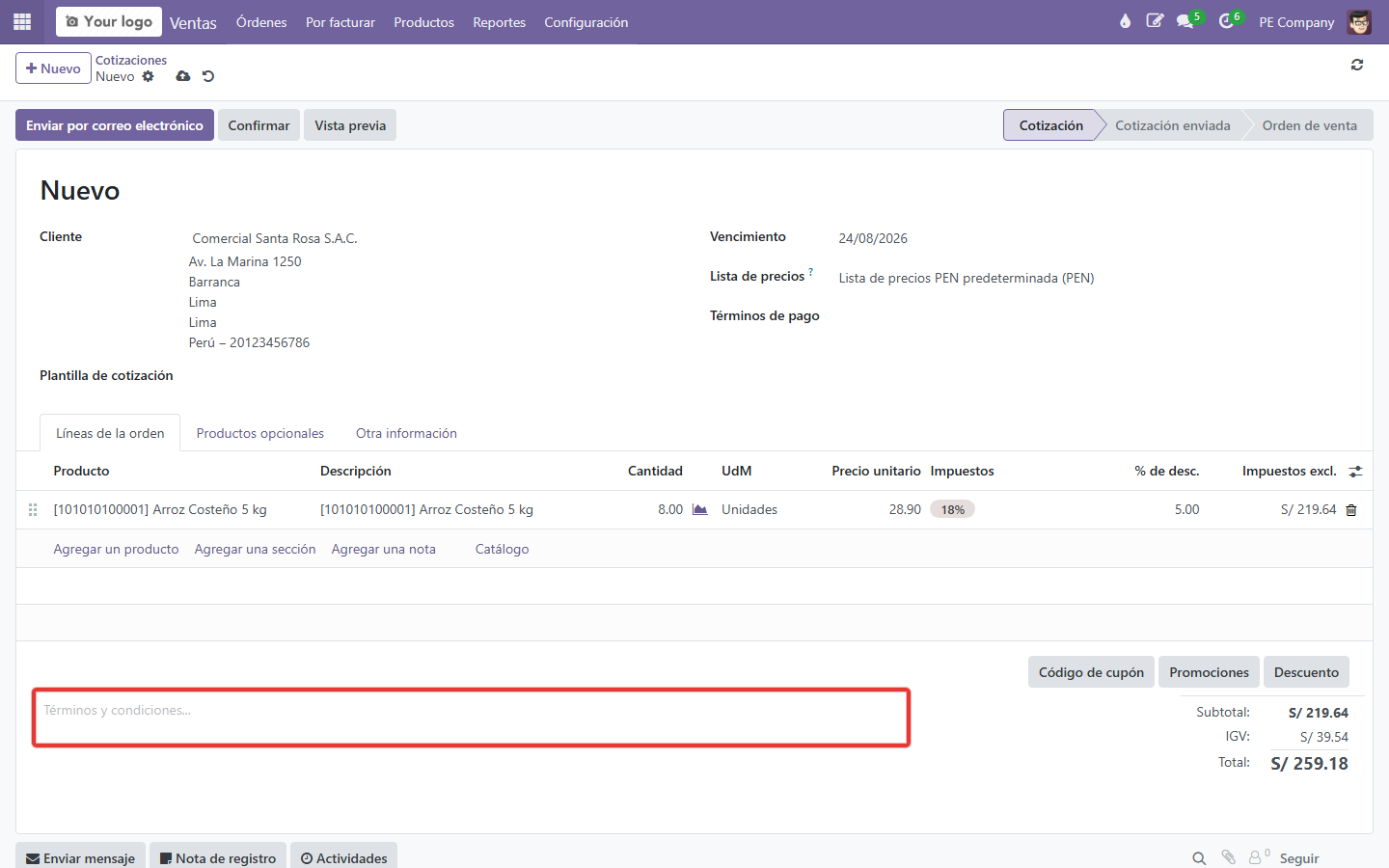The width and height of the screenshot is (1389, 868).
Task: Switch to Productos opcionales tab
Action: (260, 433)
